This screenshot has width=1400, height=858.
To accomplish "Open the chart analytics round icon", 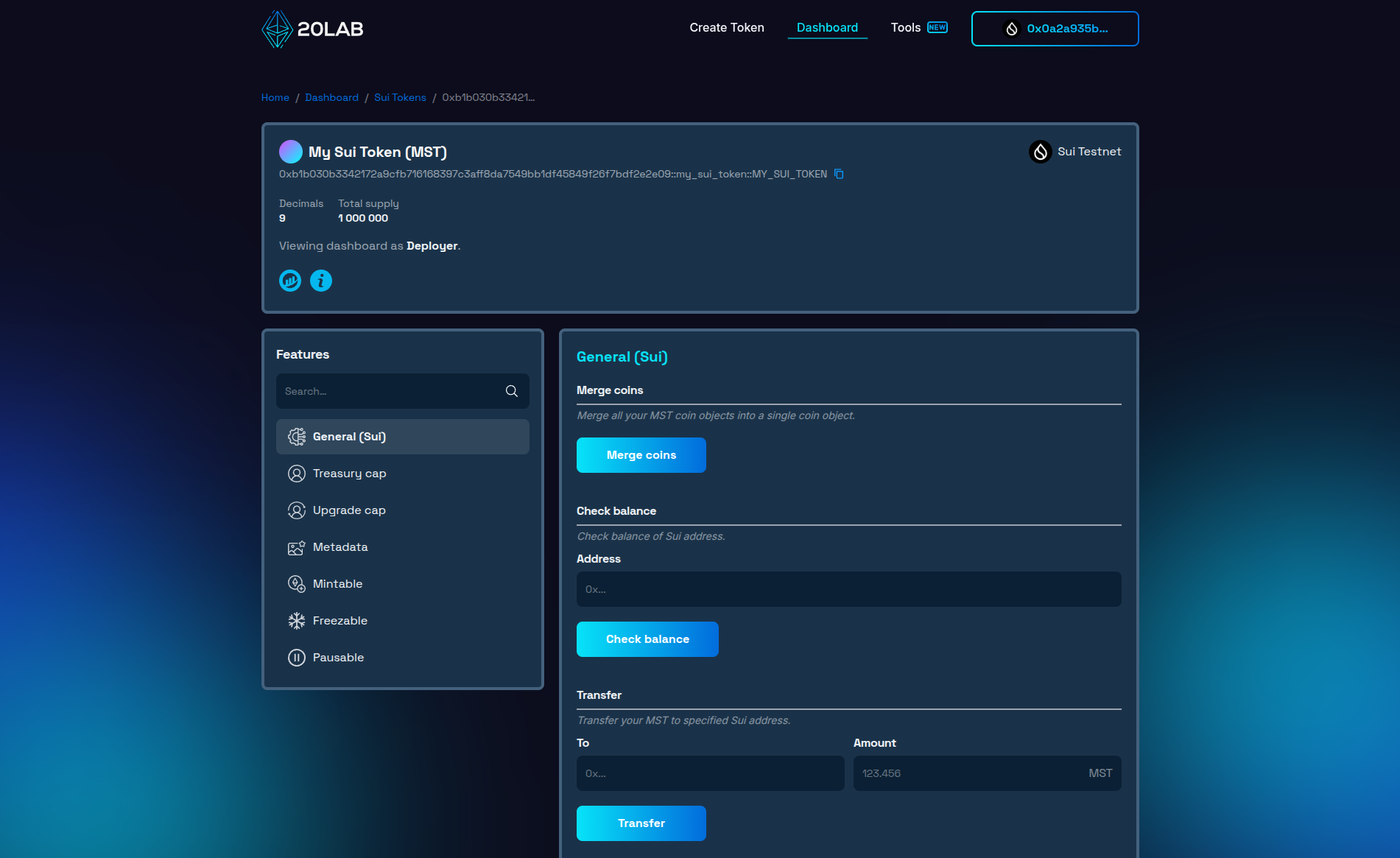I will (x=290, y=281).
